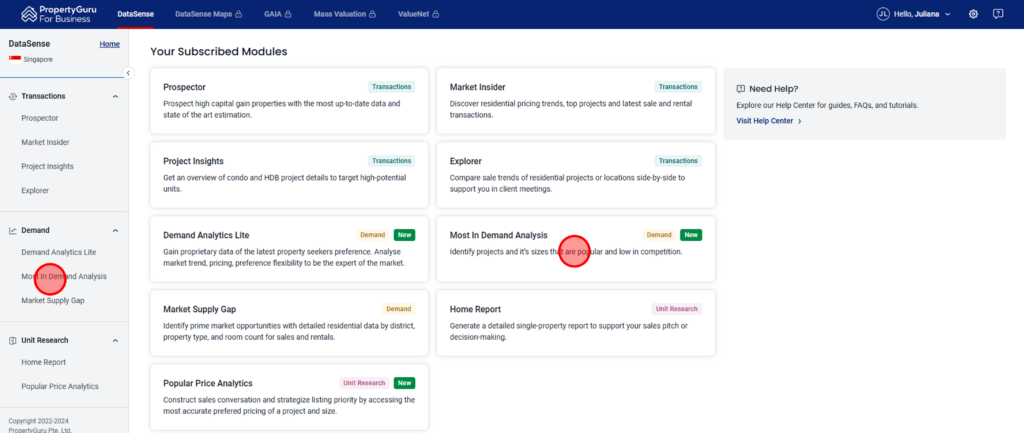Collapse the Demand sidebar section
The width and height of the screenshot is (1024, 433).
[x=116, y=231]
